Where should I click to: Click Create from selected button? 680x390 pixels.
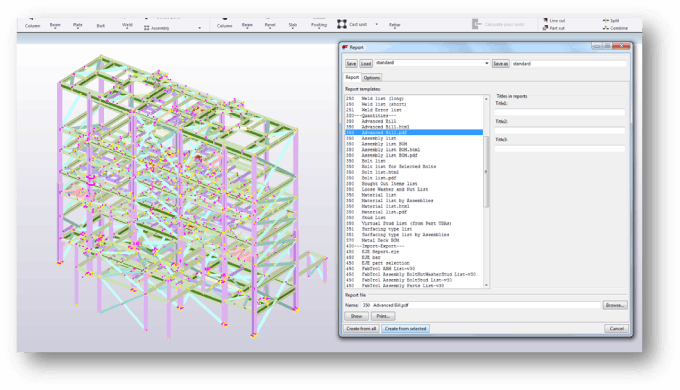405,328
